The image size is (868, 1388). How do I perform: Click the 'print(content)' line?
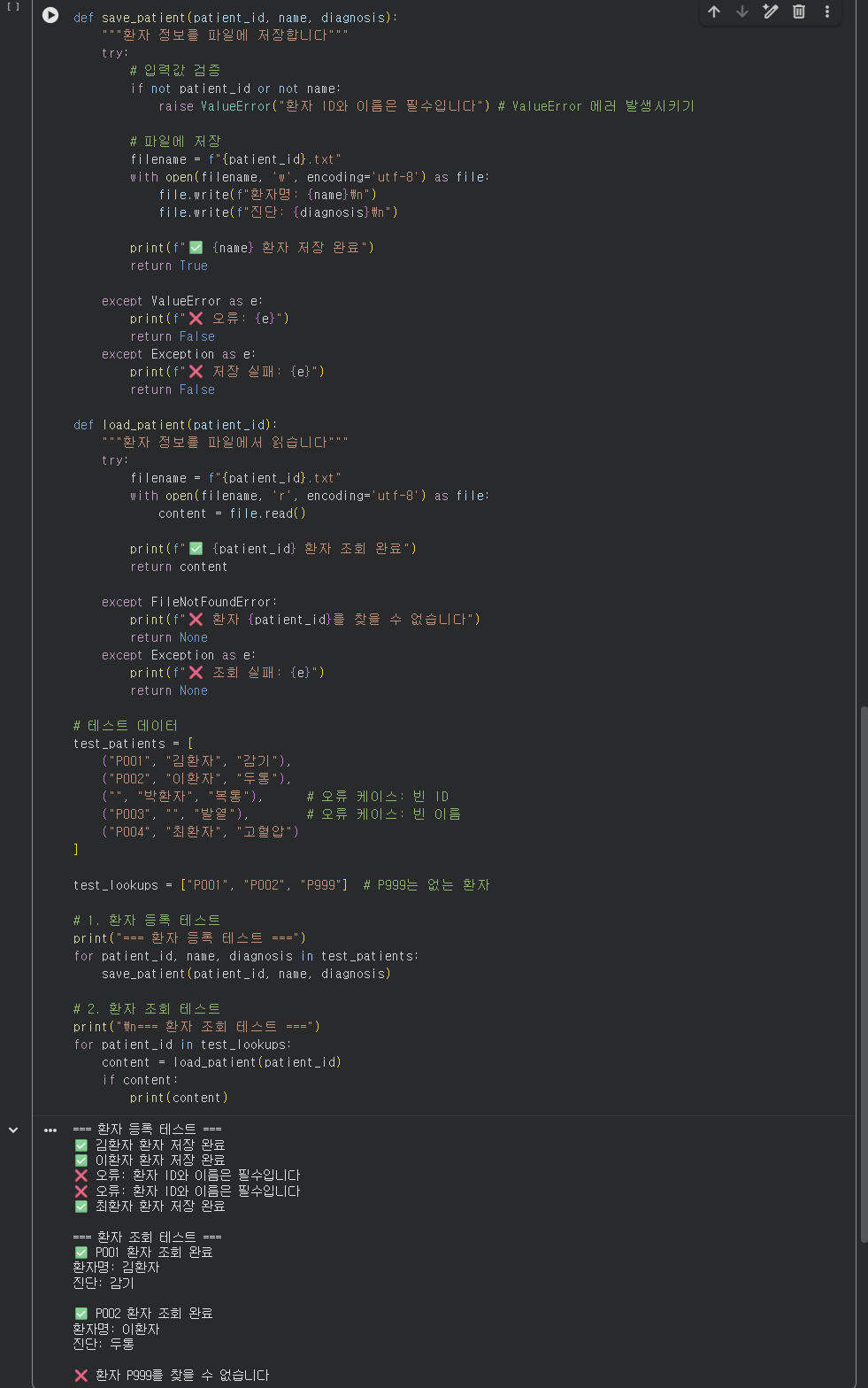(179, 1098)
